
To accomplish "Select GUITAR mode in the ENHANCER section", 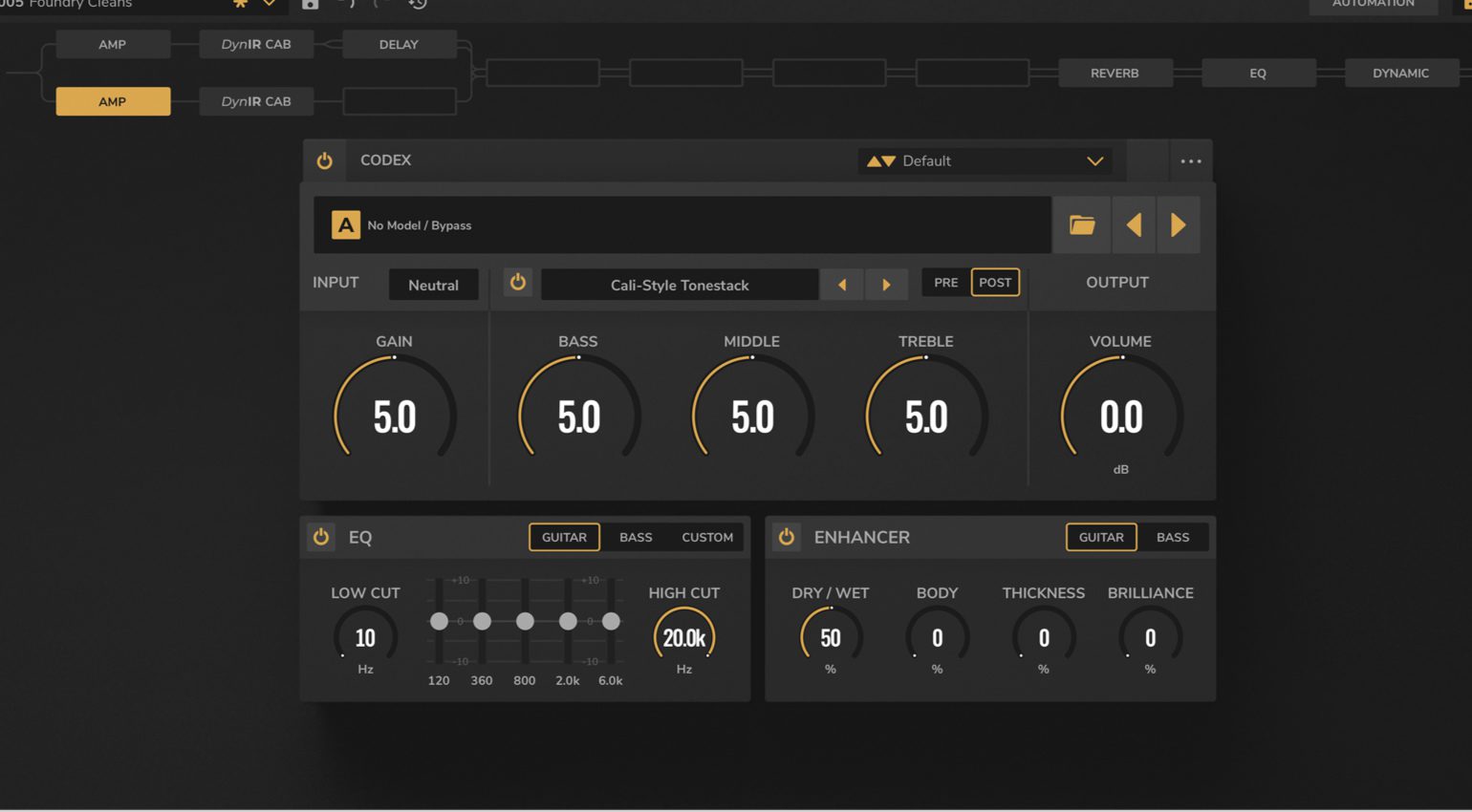I will [x=1101, y=537].
